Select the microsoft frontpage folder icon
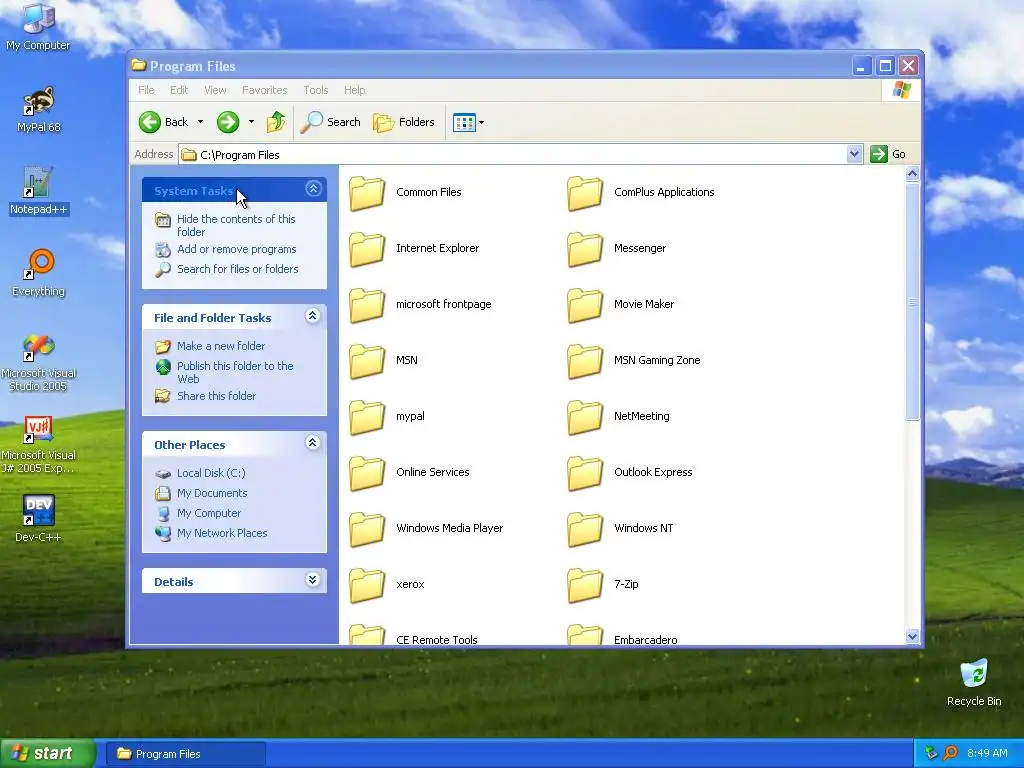Image resolution: width=1024 pixels, height=768 pixels. 367,306
